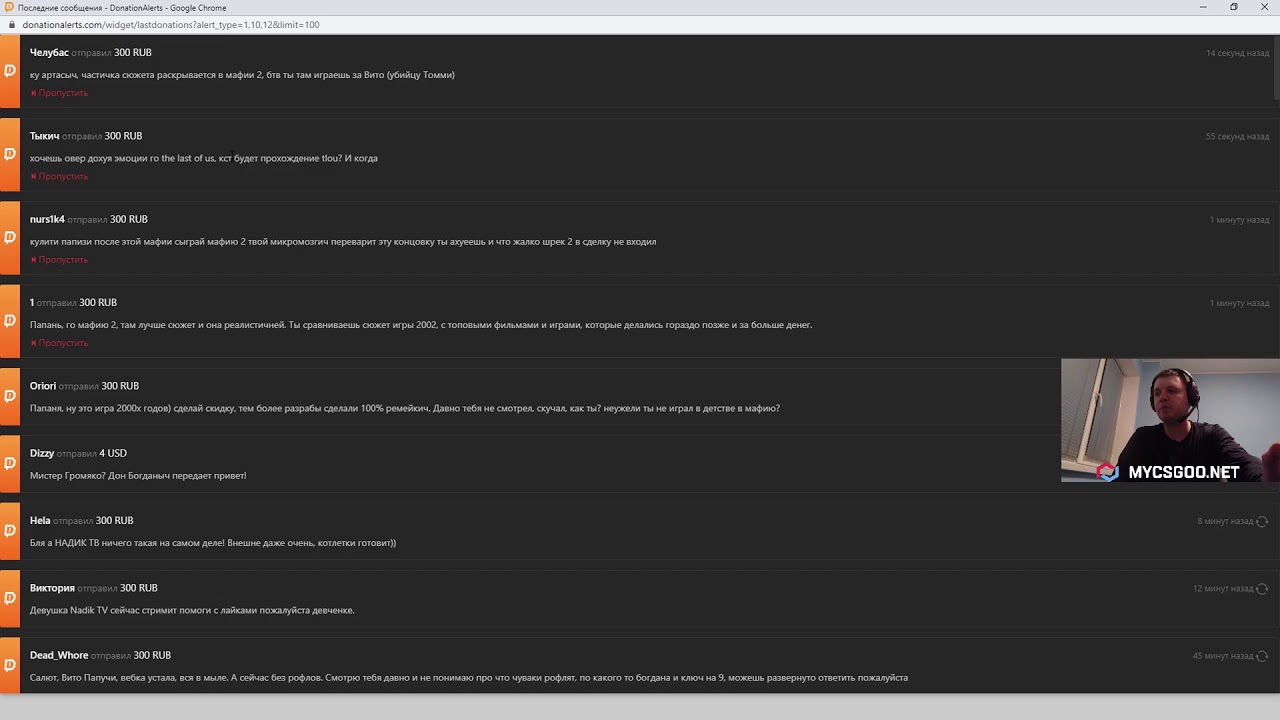Click the orange DonationAlerts icon beside nurs1k4
Image resolution: width=1280 pixels, height=720 pixels.
click(x=10, y=238)
